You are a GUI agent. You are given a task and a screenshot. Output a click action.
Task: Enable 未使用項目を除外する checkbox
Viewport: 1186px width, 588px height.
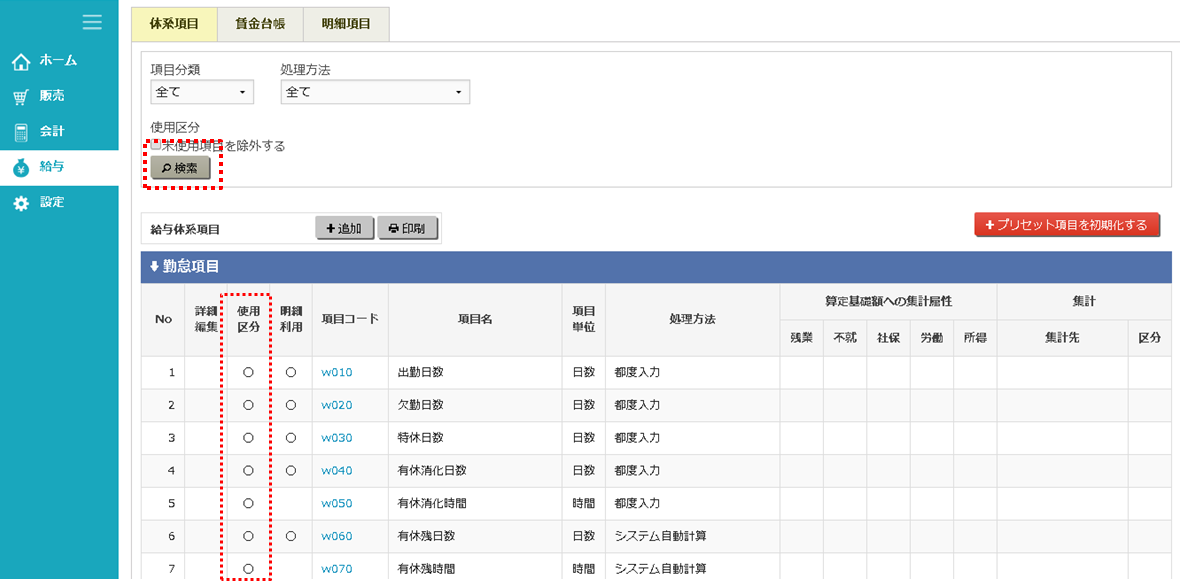click(x=156, y=146)
